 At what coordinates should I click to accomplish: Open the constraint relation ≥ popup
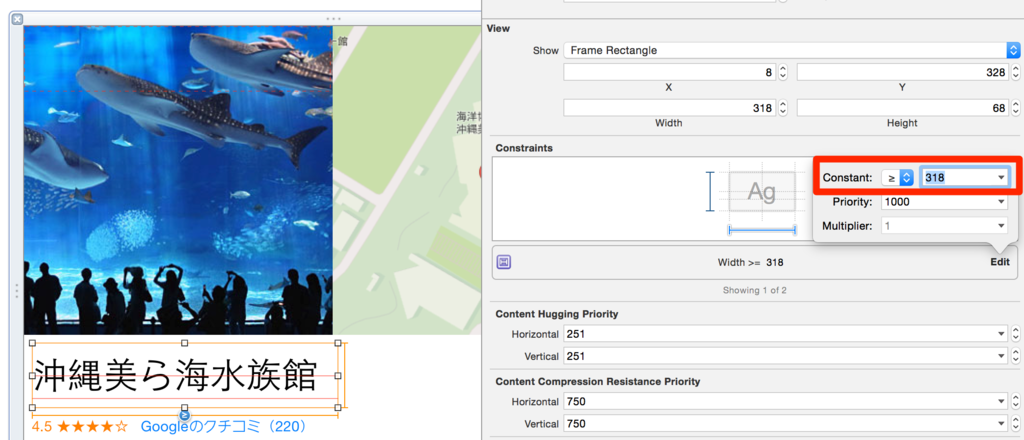tap(897, 178)
